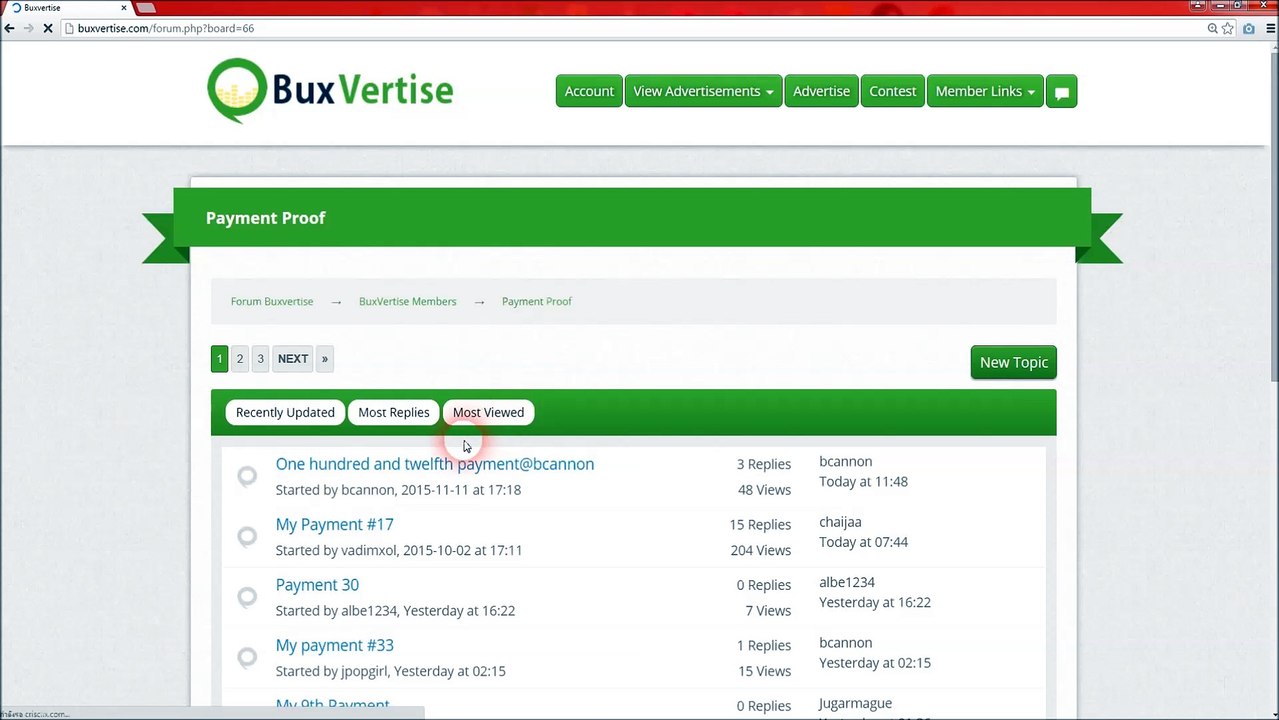Click the NEXT pagination button
This screenshot has width=1279, height=720.
(x=293, y=359)
